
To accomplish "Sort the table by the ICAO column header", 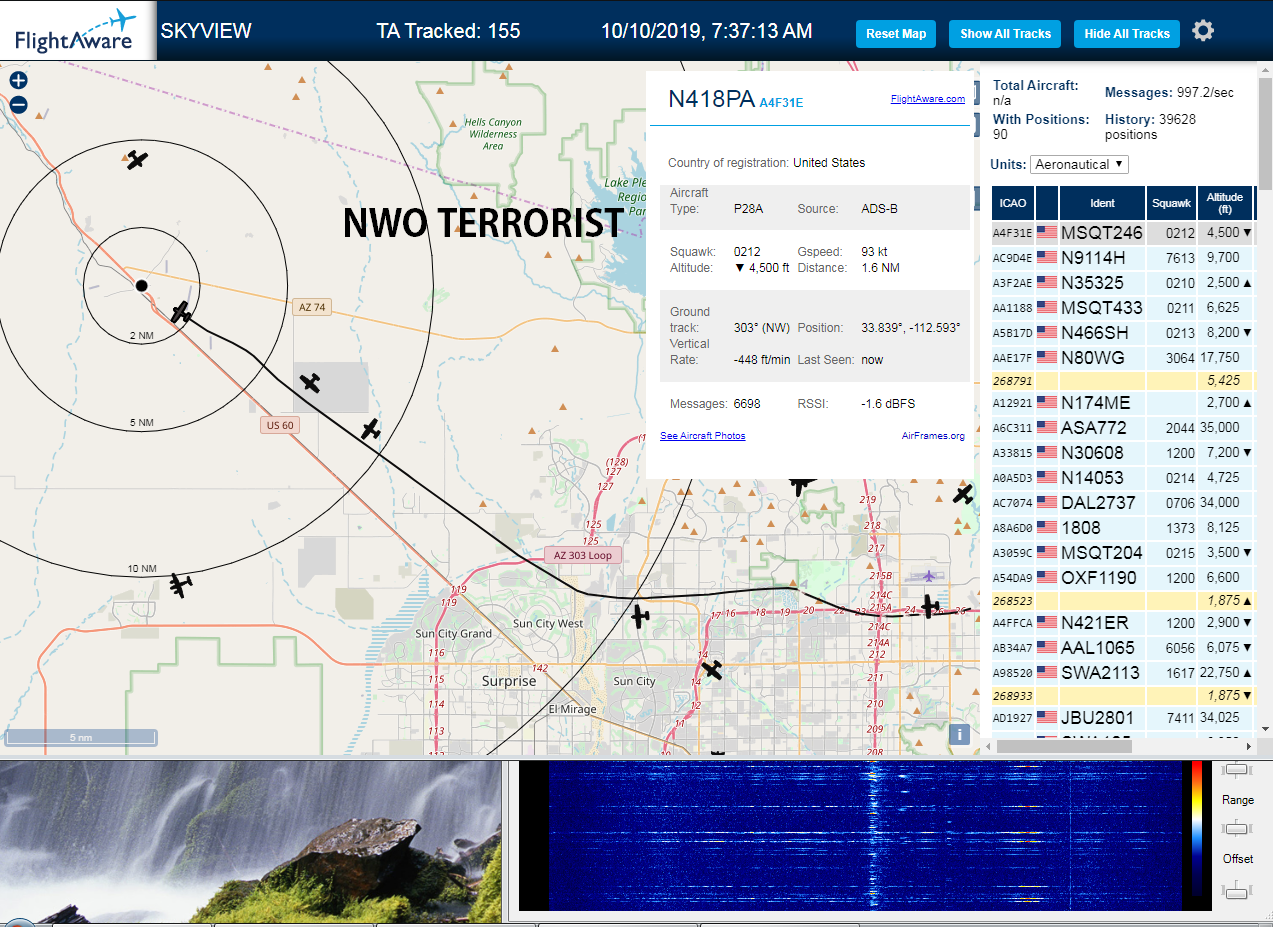I will coord(1012,203).
